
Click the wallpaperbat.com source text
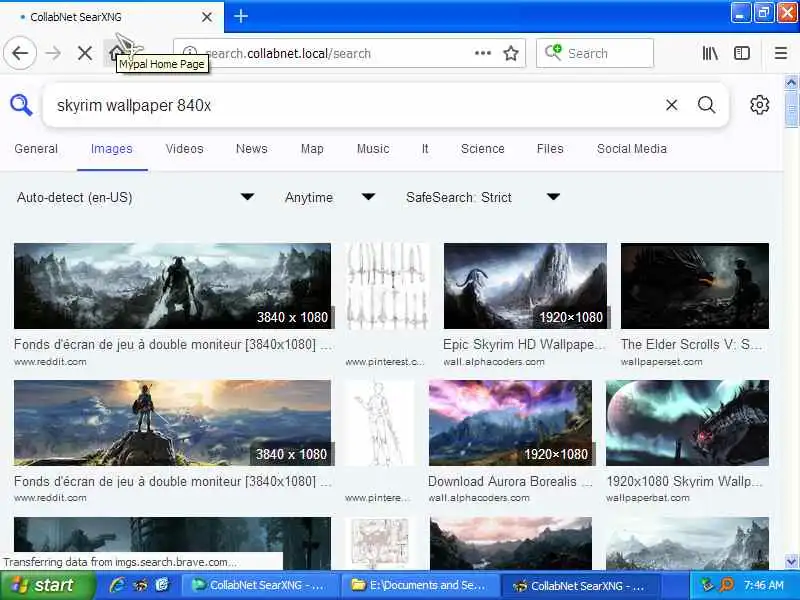647,498
